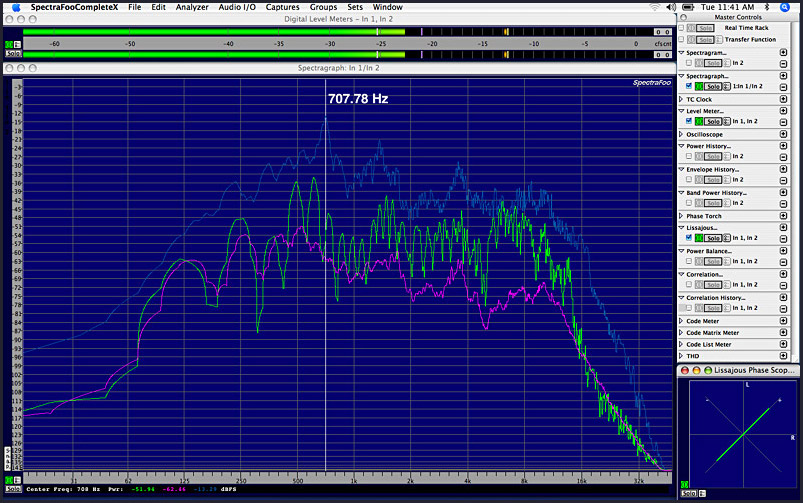Click green power icon on Level Meter row
The width and height of the screenshot is (803, 503).
(x=699, y=121)
